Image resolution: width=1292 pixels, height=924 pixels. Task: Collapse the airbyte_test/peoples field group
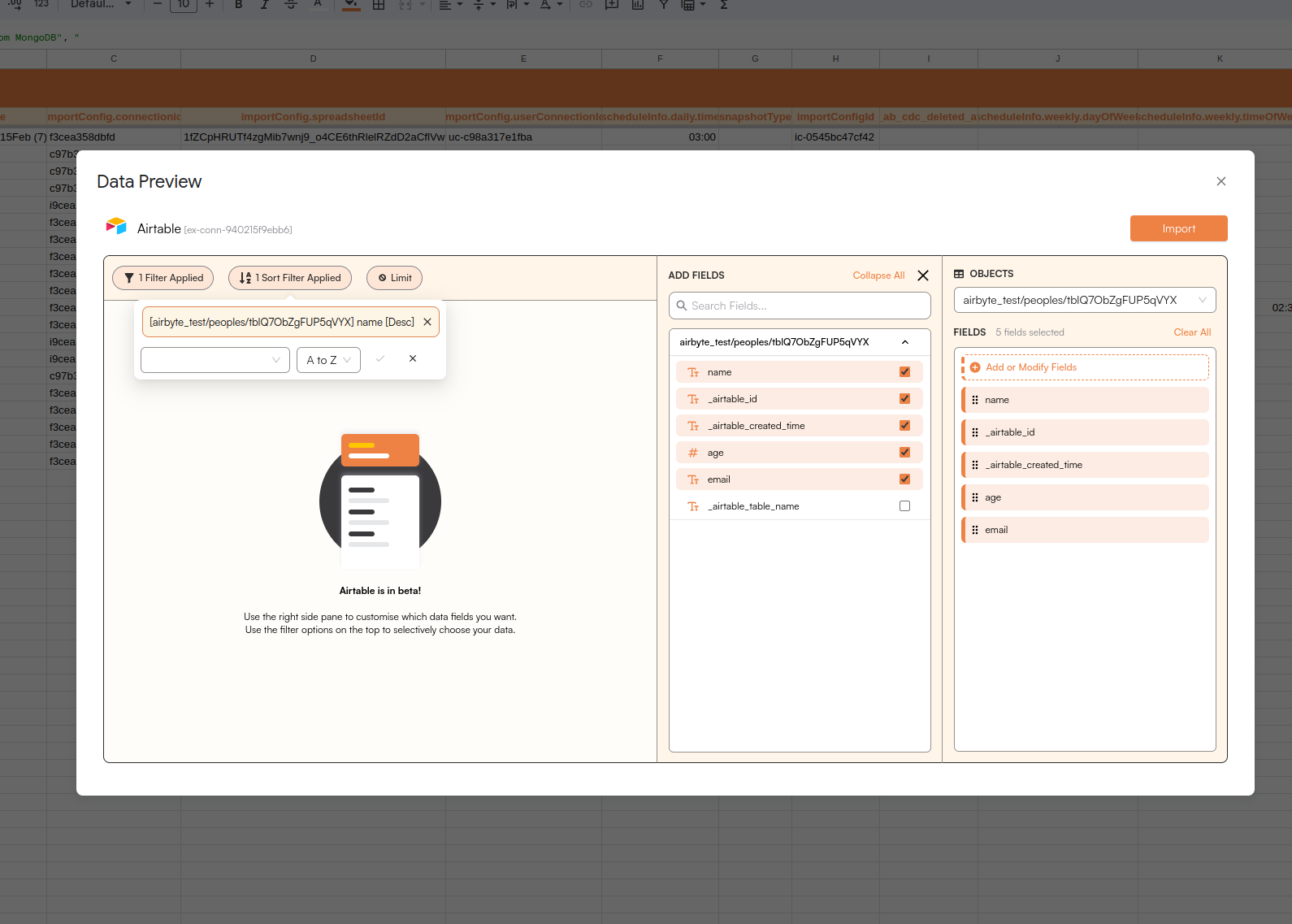click(905, 342)
